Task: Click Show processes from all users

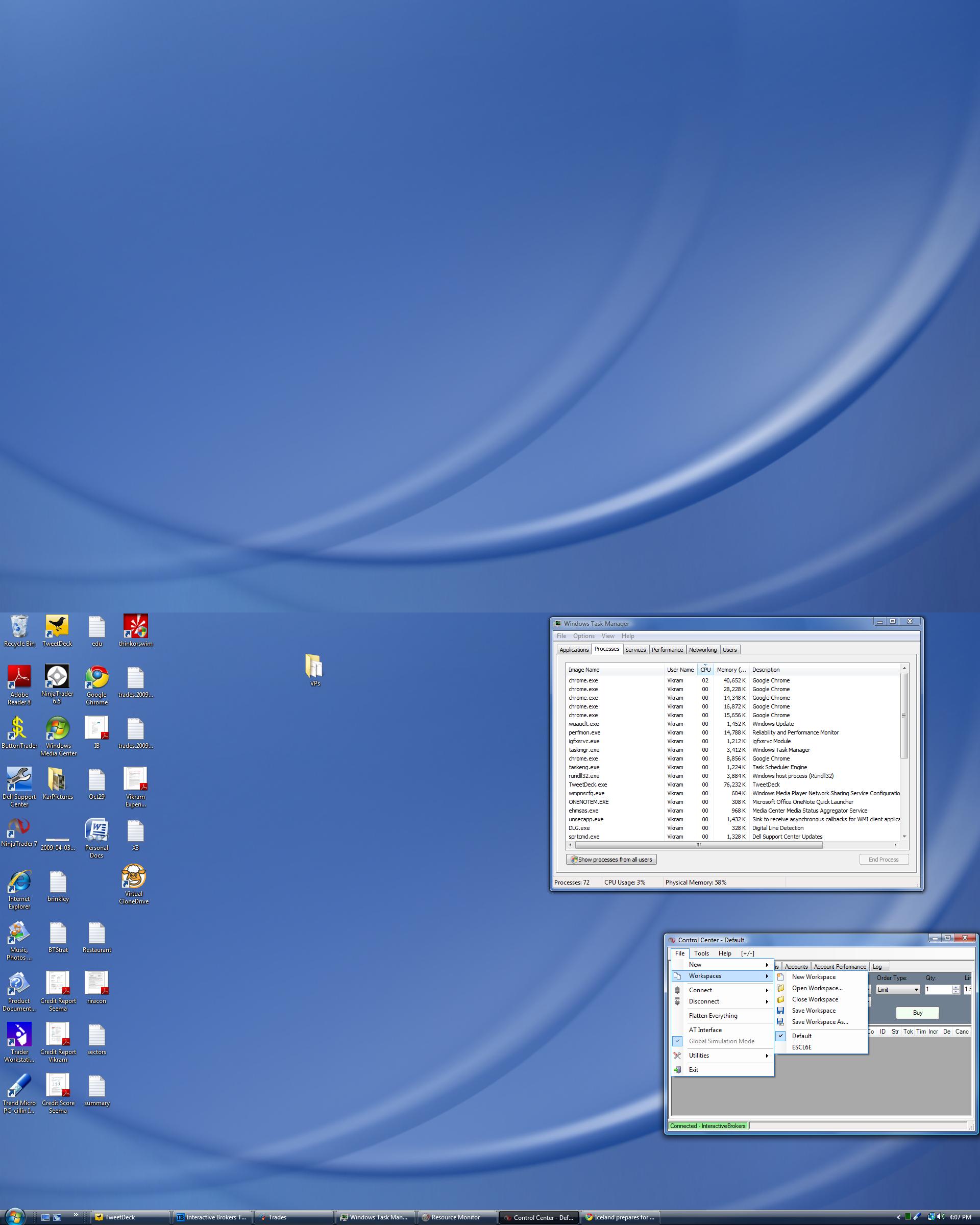Action: [x=611, y=860]
